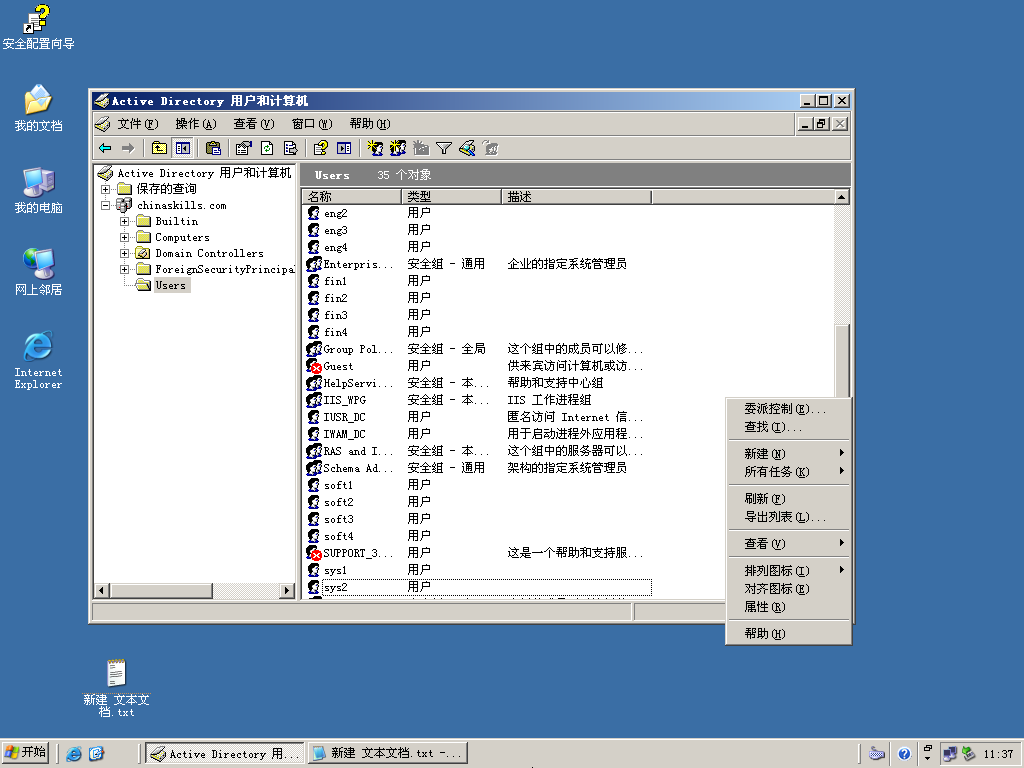
Task: Sort by Description column header
Action: click(577, 197)
